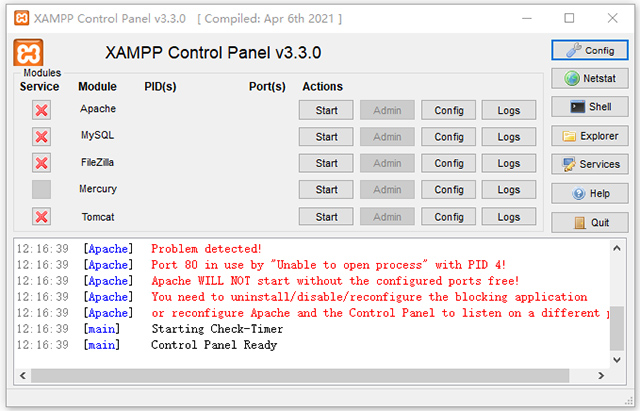
Task: Open the main Config wrench button
Action: point(590,50)
